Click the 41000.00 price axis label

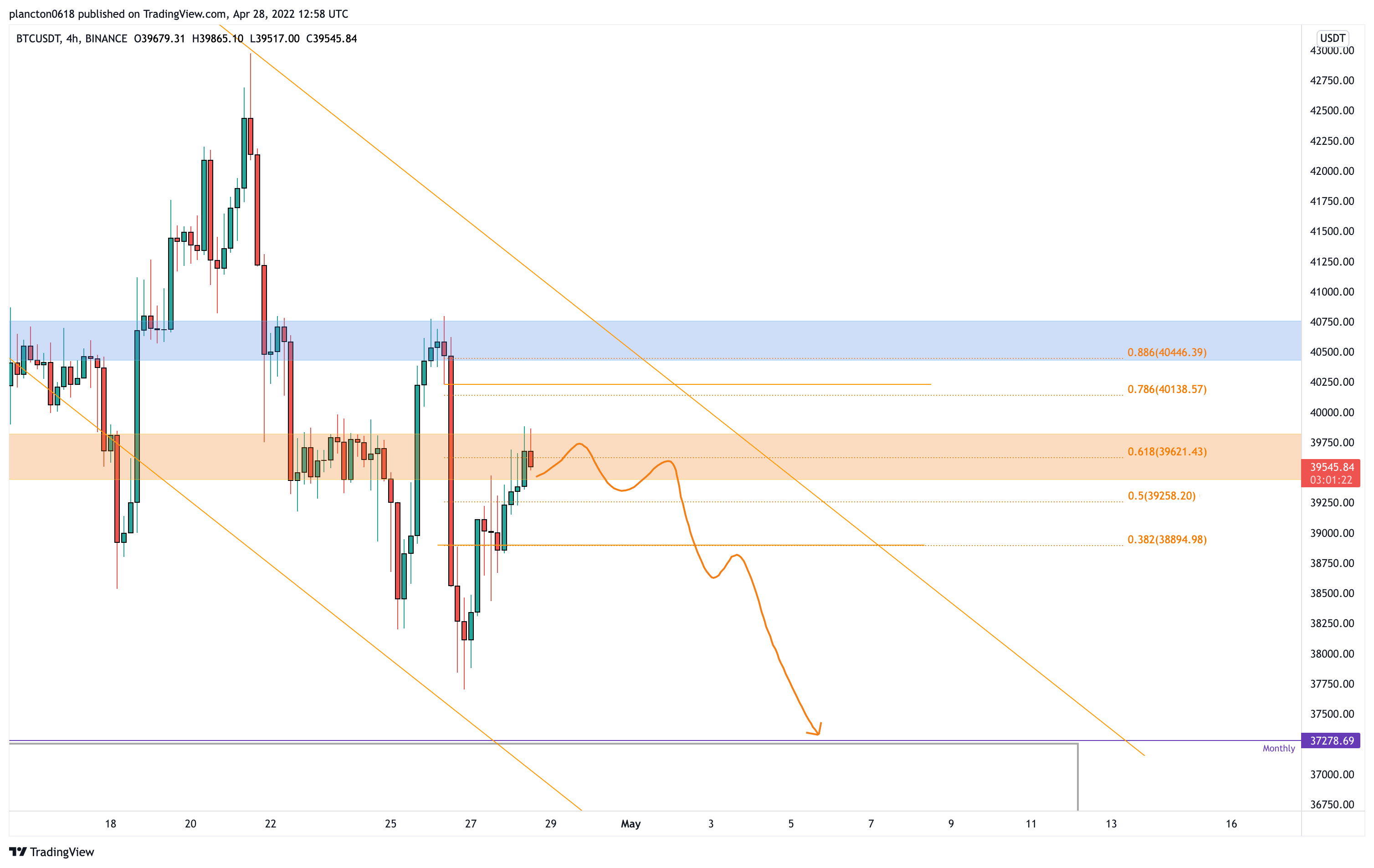tap(1332, 292)
